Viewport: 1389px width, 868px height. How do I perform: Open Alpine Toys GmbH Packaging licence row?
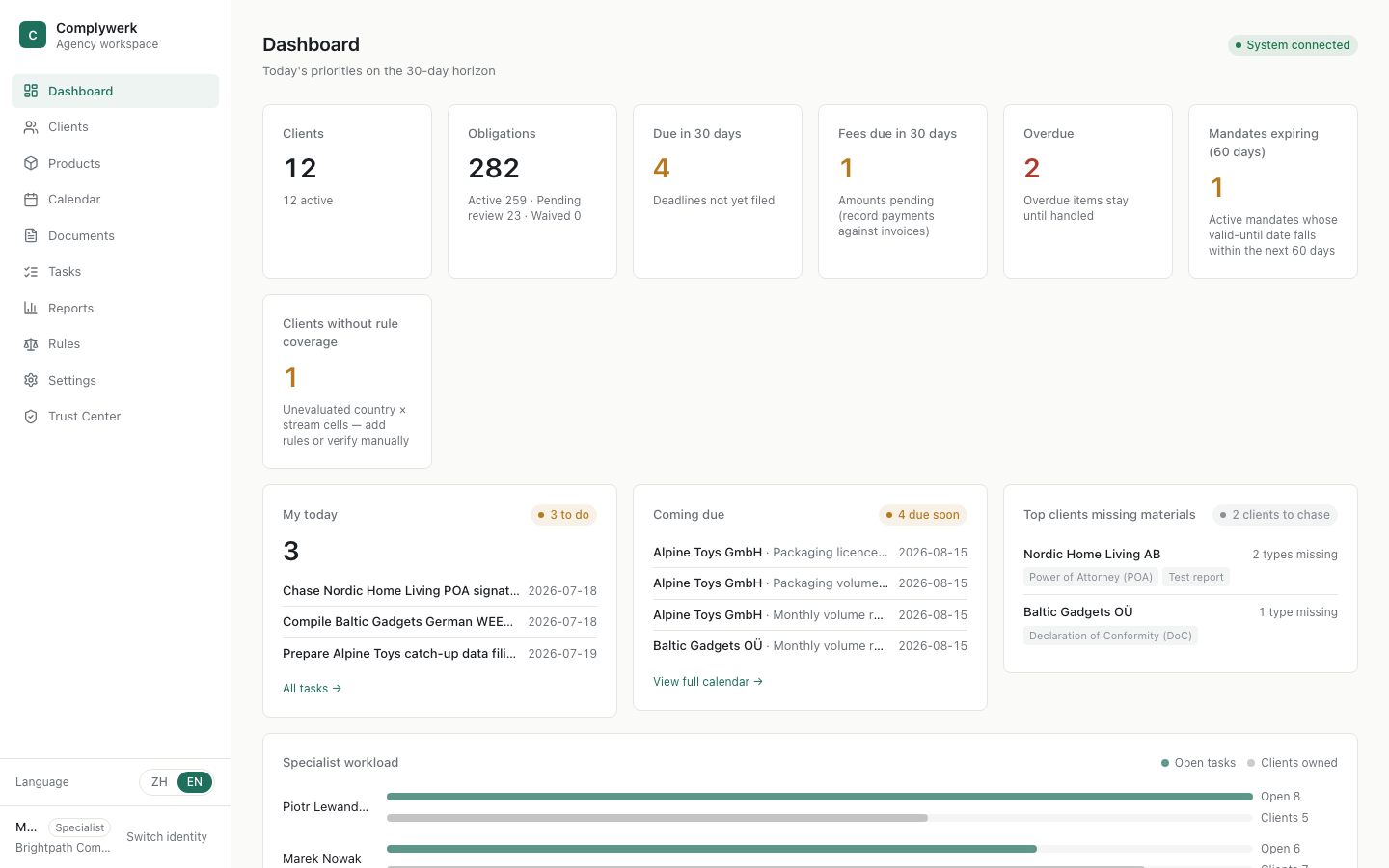click(810, 553)
